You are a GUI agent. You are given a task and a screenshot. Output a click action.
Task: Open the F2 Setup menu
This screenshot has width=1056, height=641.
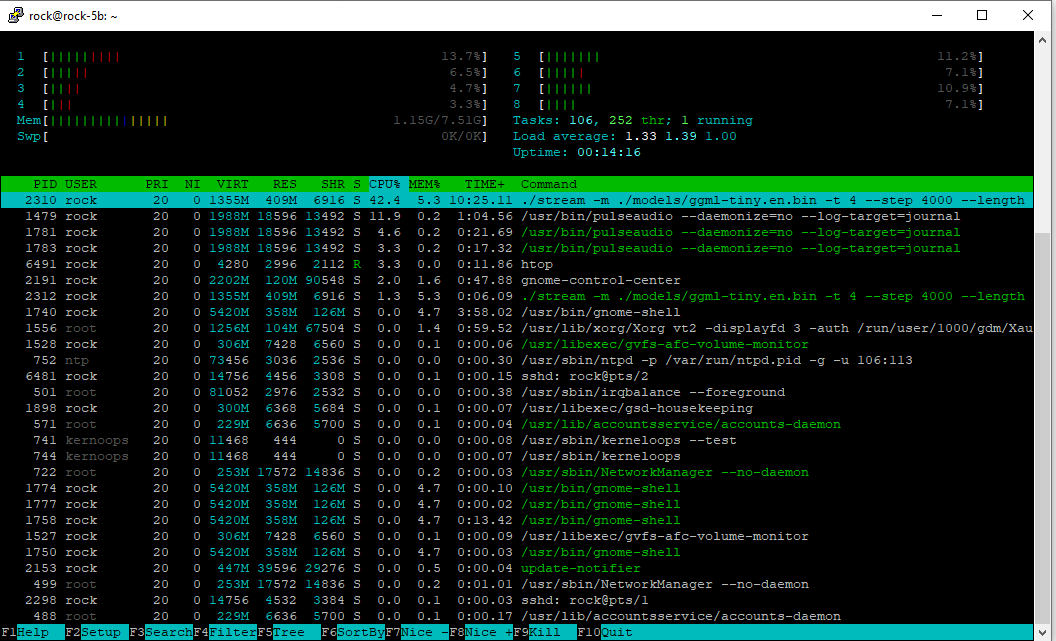tap(100, 632)
